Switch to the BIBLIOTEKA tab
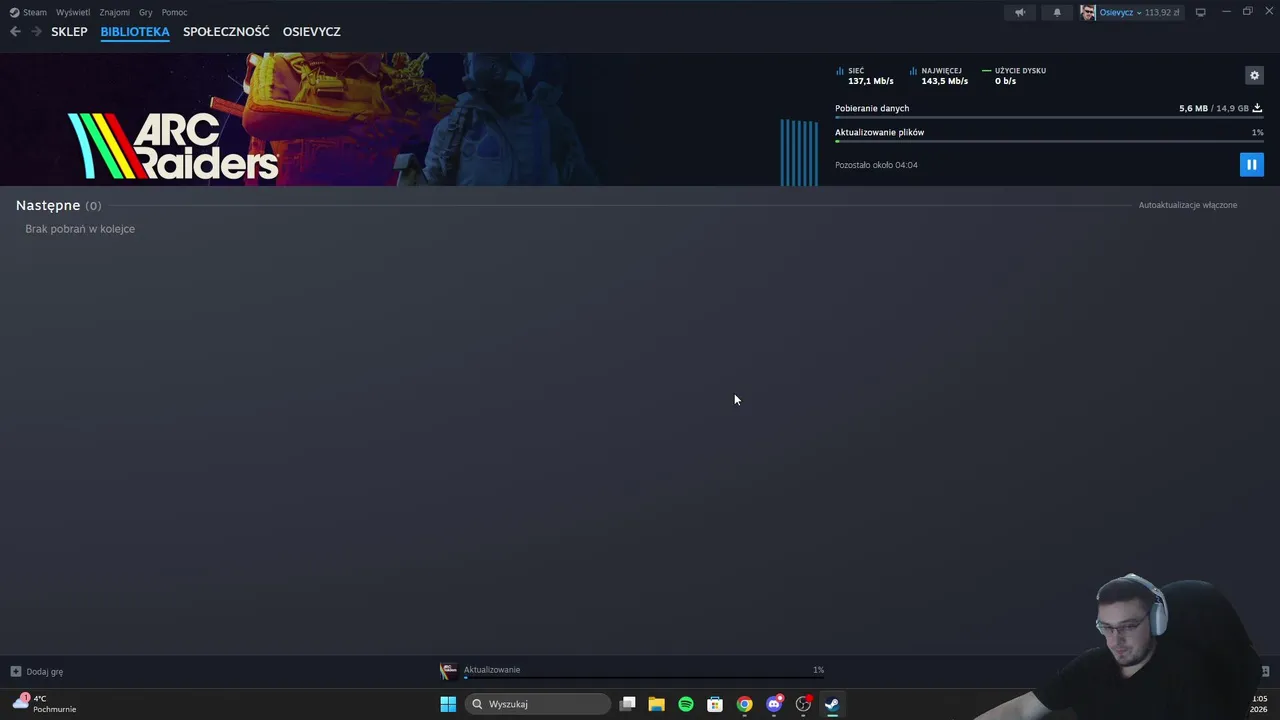Screen dimensions: 1280x720 [135, 32]
